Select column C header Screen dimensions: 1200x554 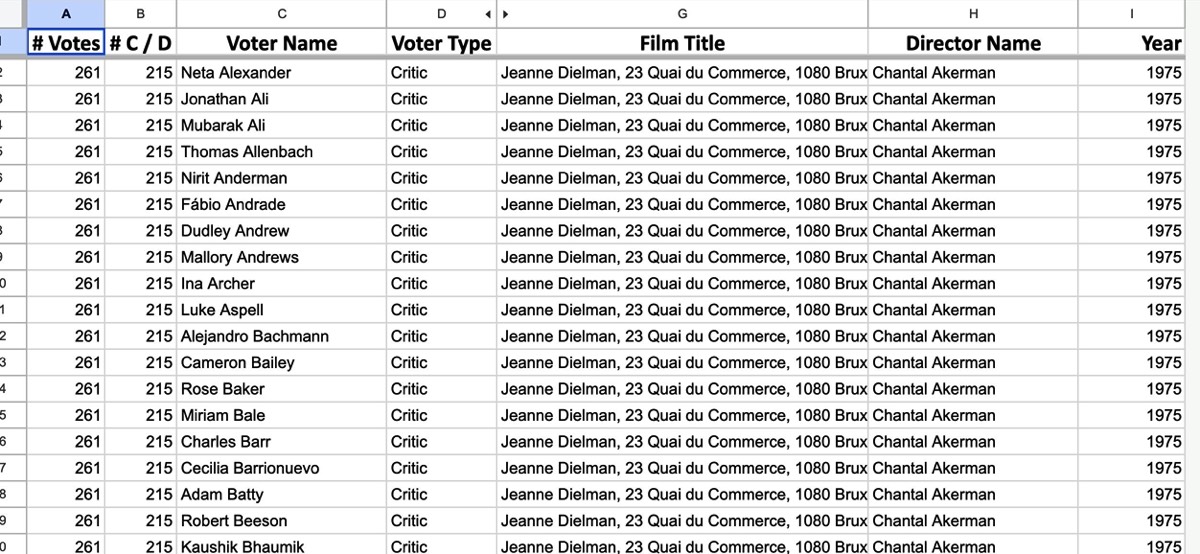pos(282,14)
